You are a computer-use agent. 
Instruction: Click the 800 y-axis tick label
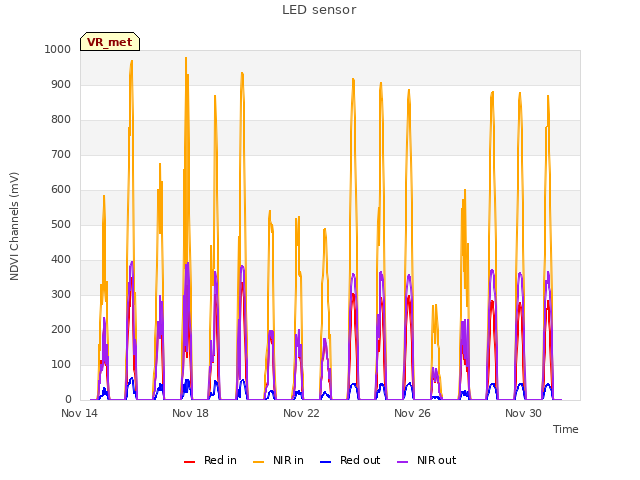point(61,120)
